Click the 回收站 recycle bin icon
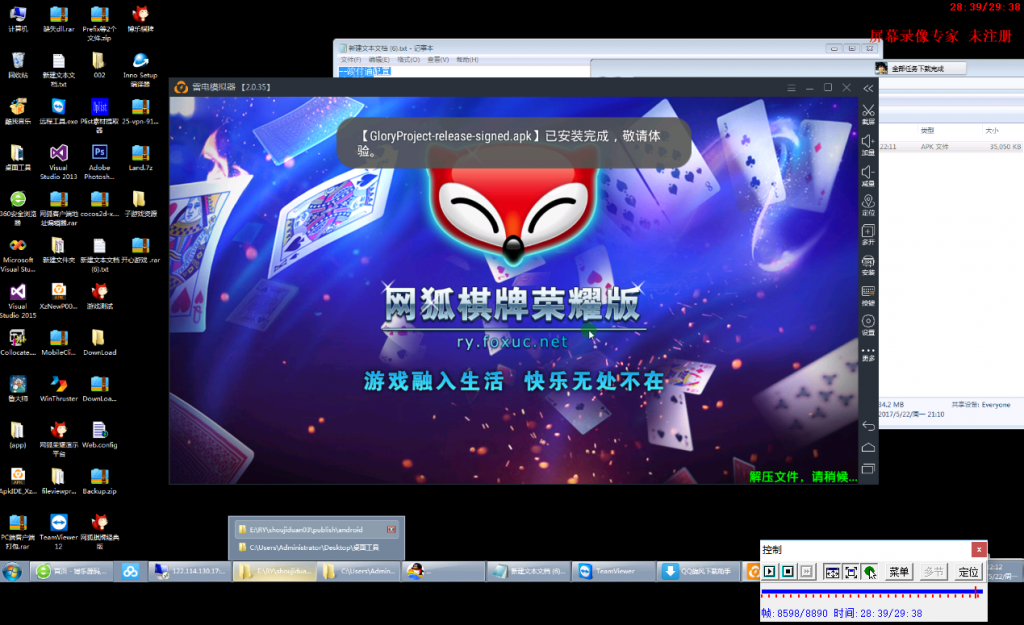 pyautogui.click(x=18, y=65)
